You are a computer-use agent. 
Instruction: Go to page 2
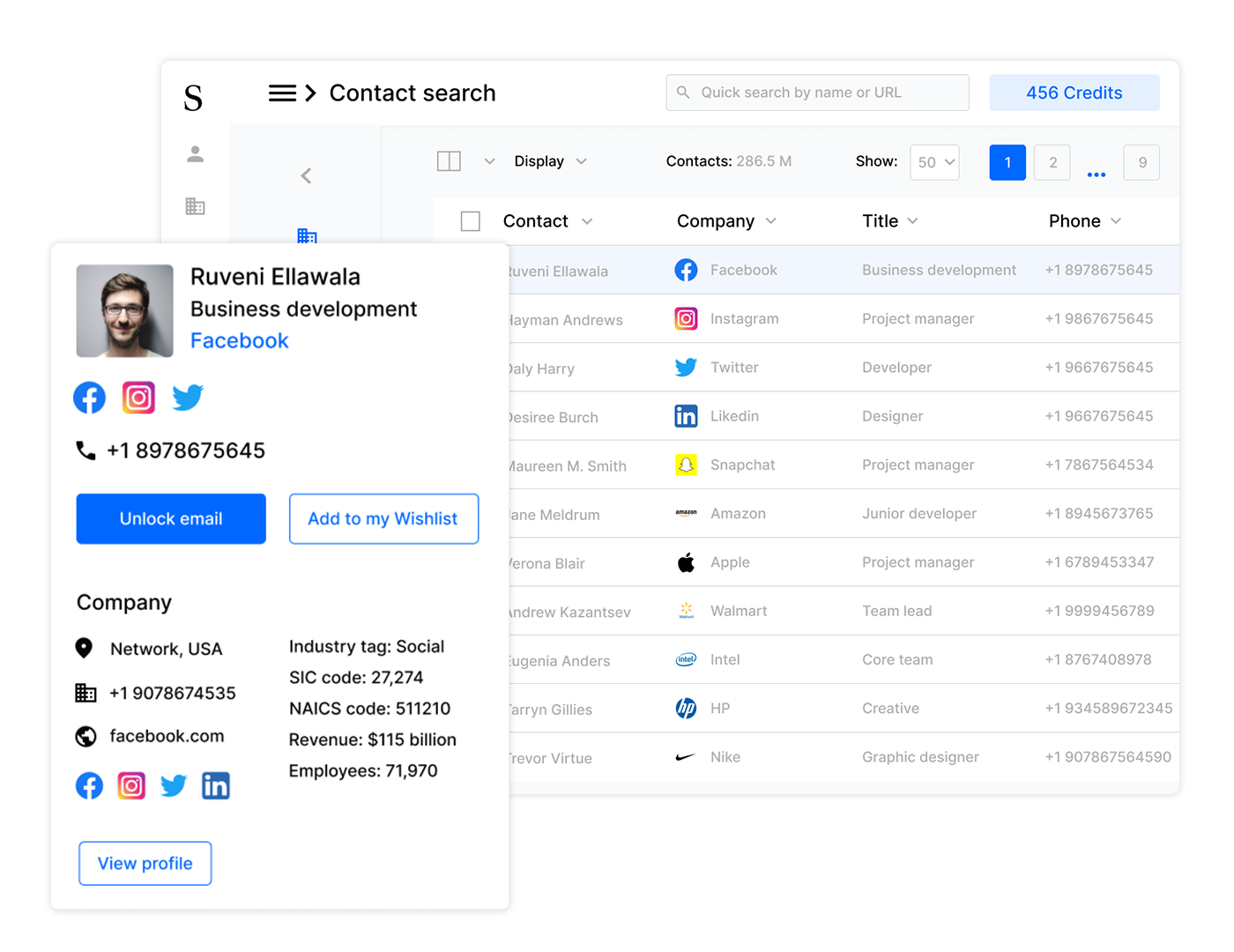click(1052, 162)
